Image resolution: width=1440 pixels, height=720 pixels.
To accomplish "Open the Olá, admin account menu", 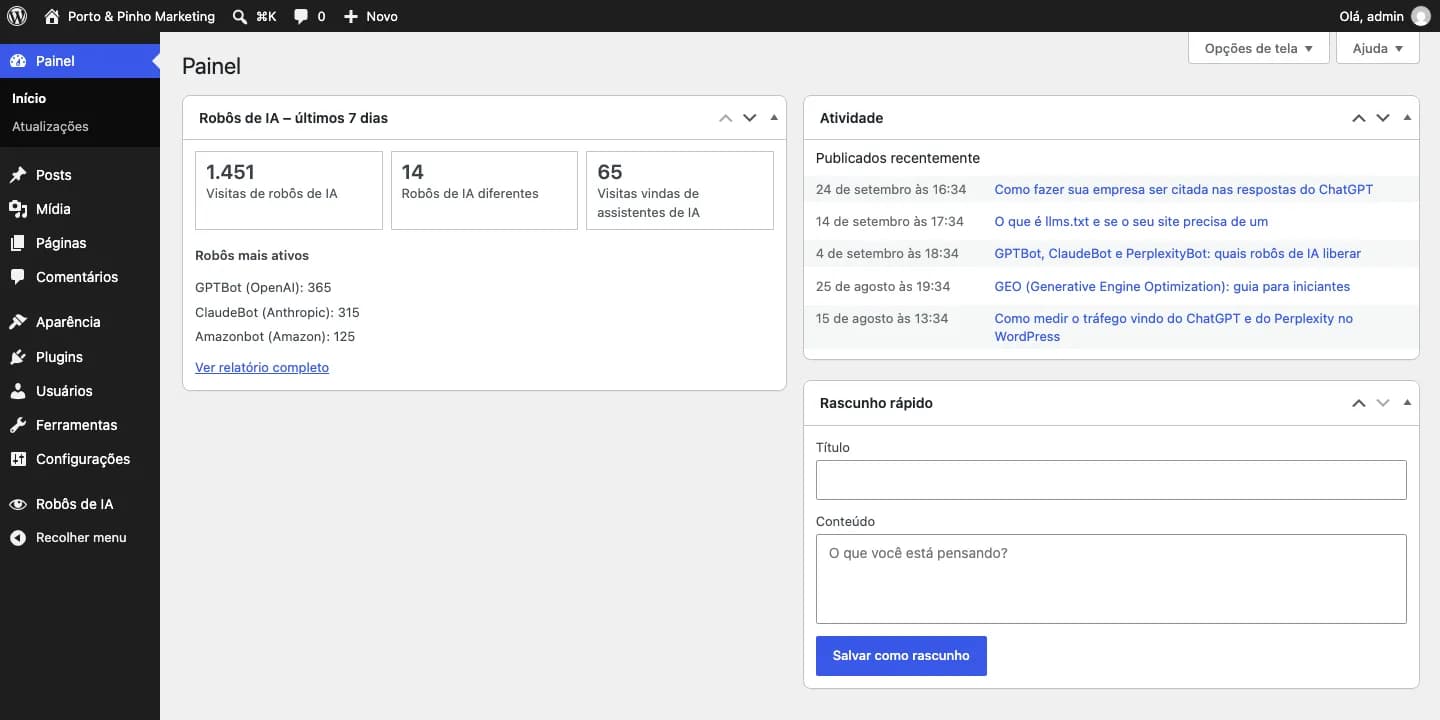I will [x=1371, y=16].
